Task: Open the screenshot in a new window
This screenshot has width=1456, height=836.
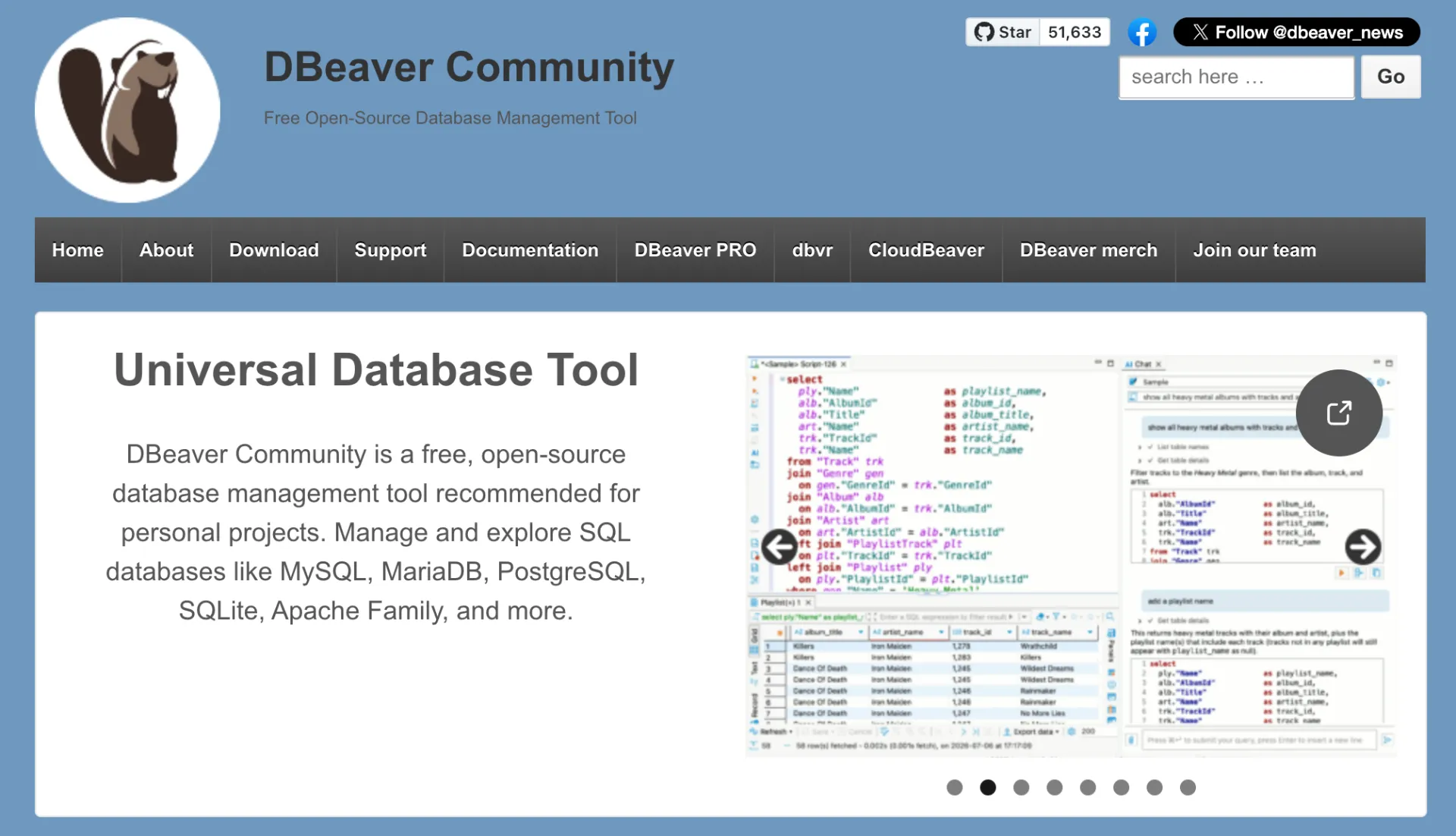Action: coord(1339,413)
